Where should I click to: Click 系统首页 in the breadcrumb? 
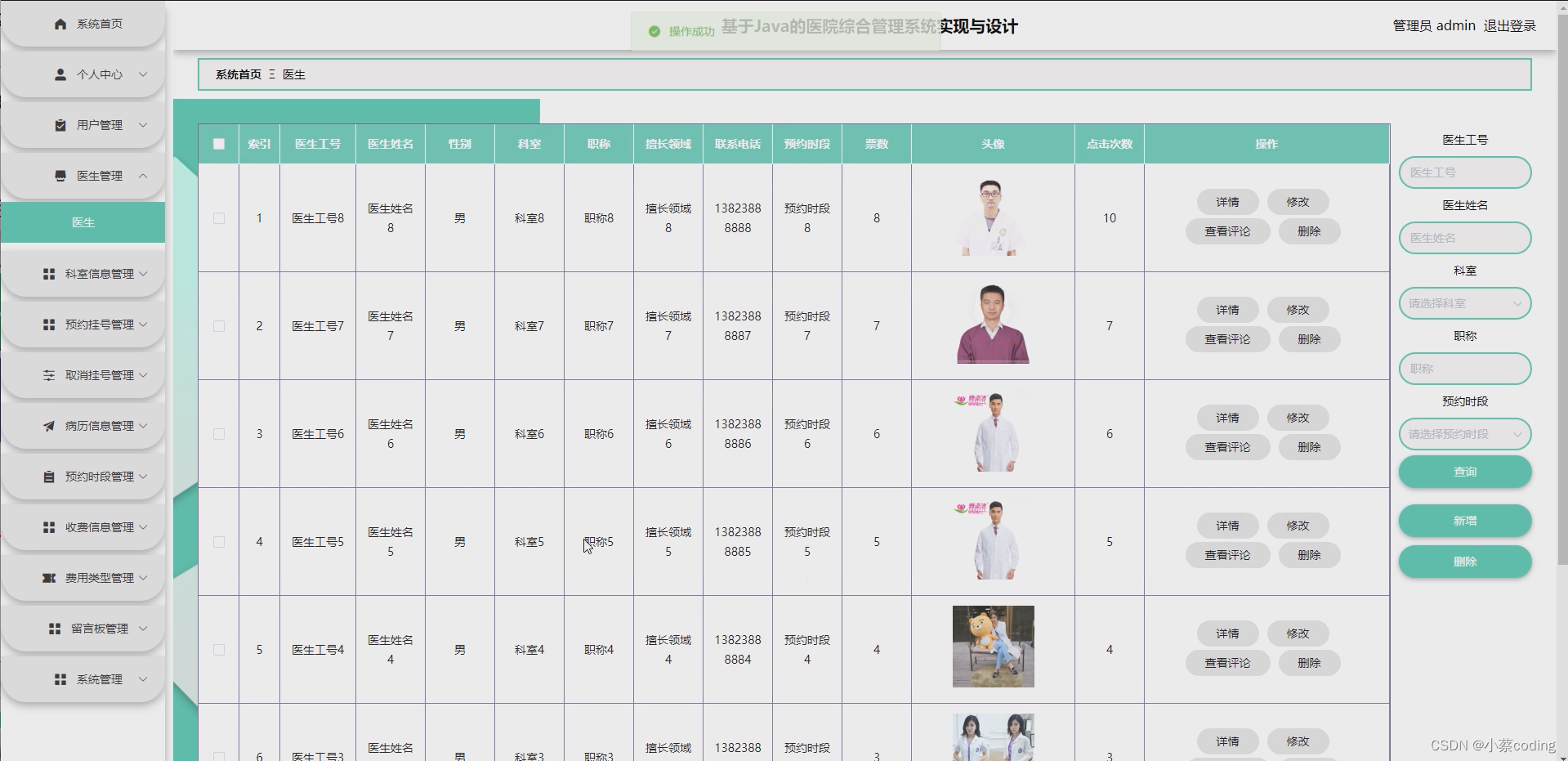coord(239,74)
